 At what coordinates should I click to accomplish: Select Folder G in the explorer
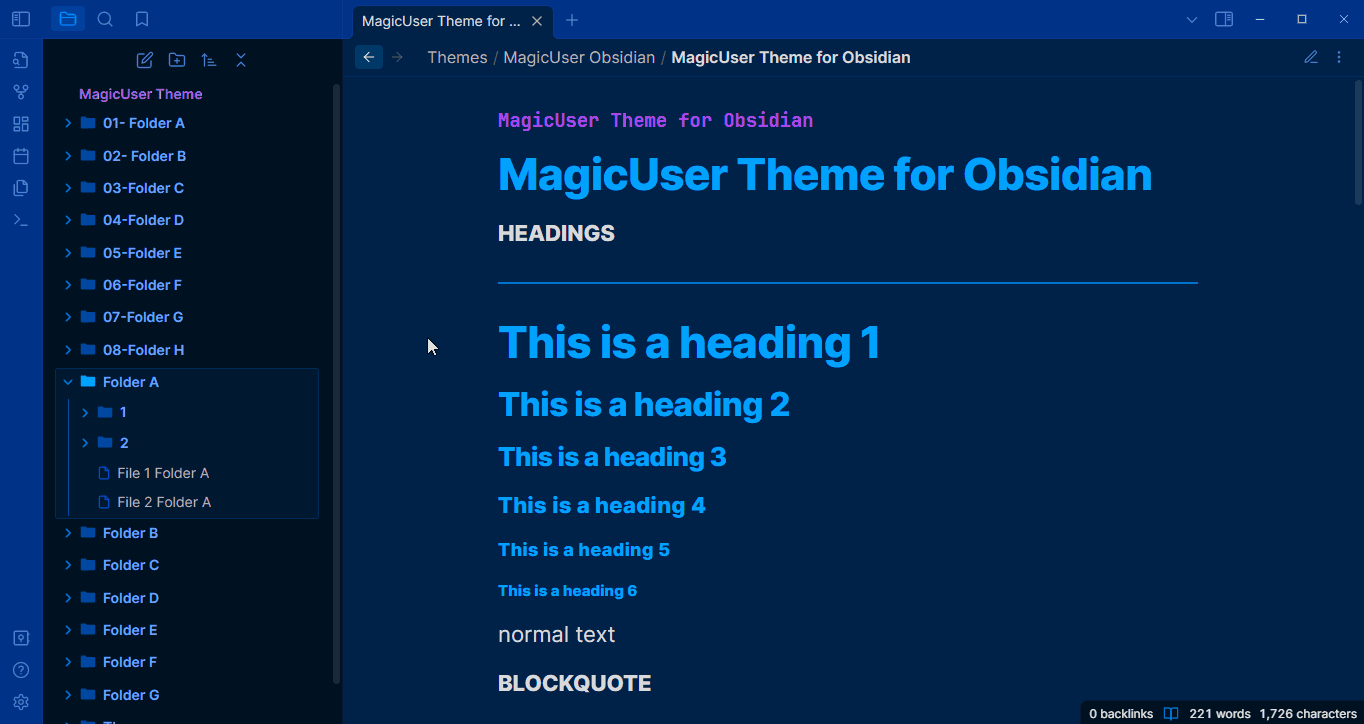tap(187, 695)
